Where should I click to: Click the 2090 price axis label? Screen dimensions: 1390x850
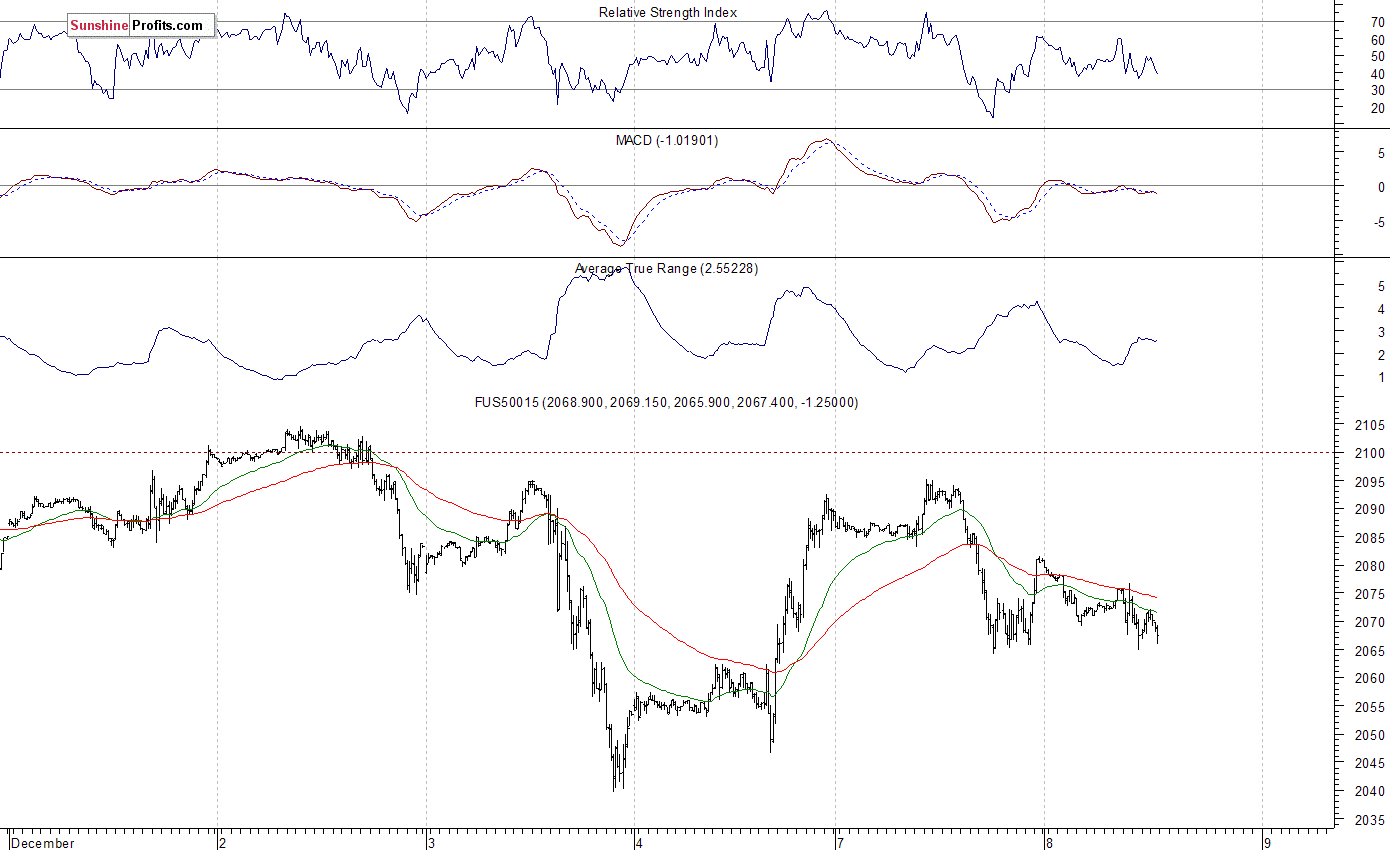(x=1371, y=510)
